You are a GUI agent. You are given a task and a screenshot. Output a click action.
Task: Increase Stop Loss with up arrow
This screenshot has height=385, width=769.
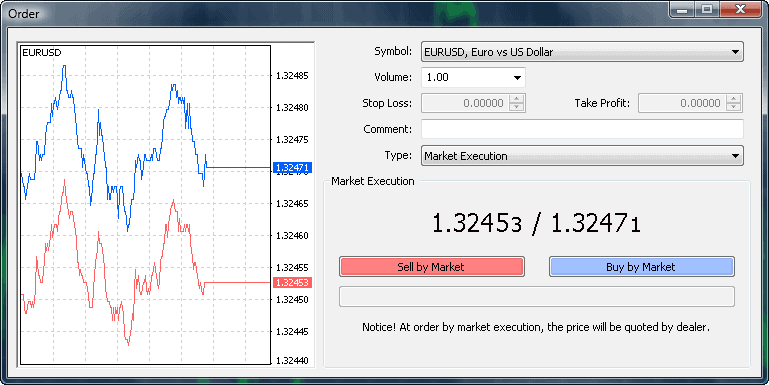coord(517,99)
